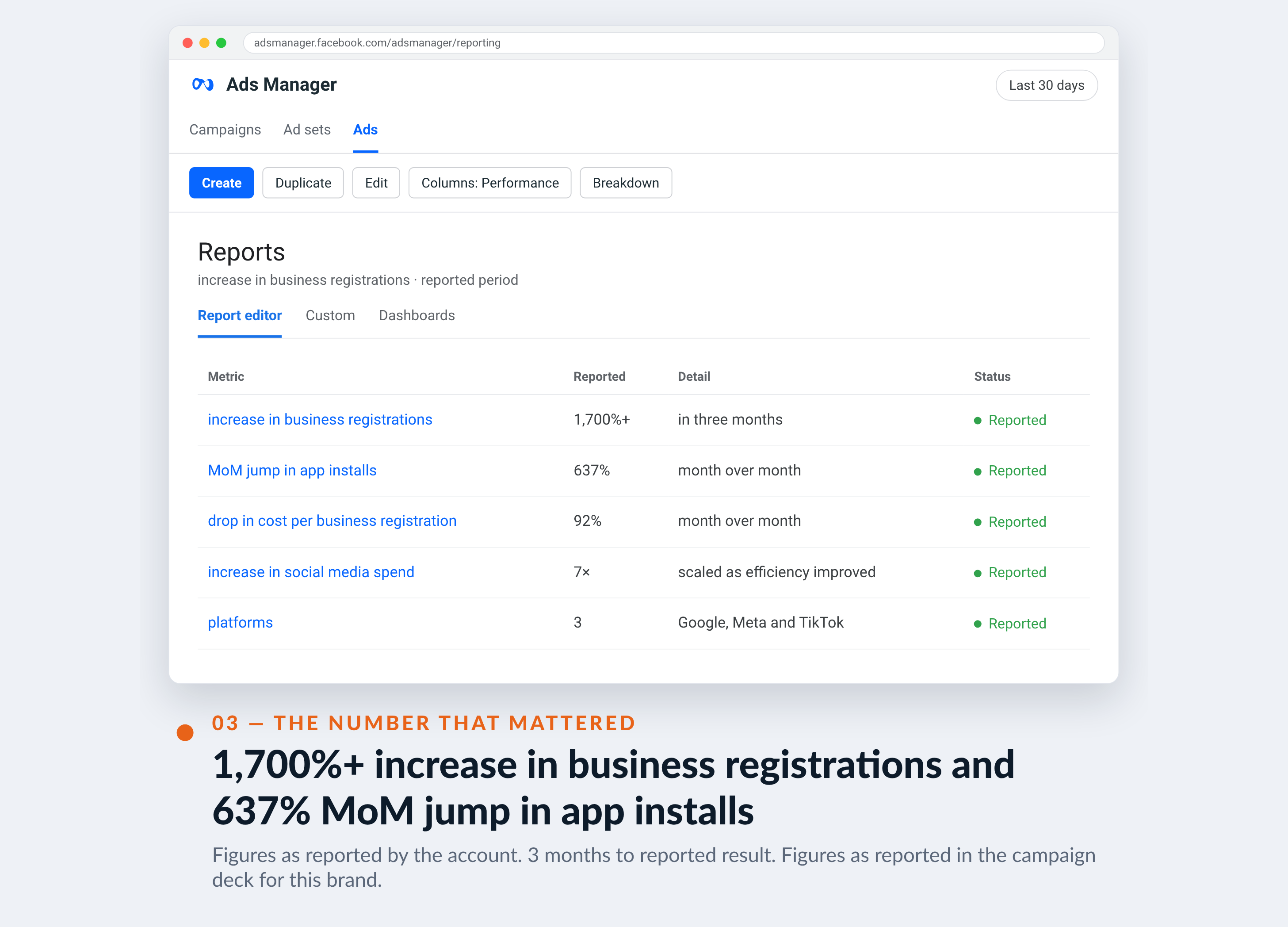
Task: Click the Meta logo icon
Action: tap(203, 84)
